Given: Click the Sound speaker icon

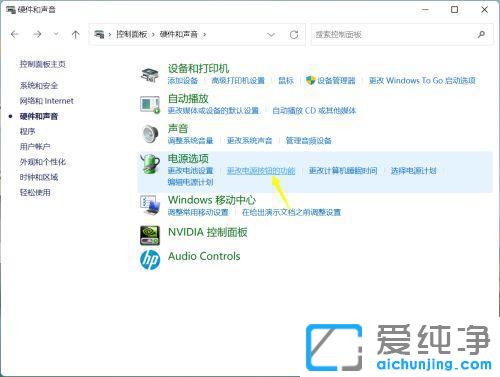Looking at the screenshot, I should click(150, 134).
